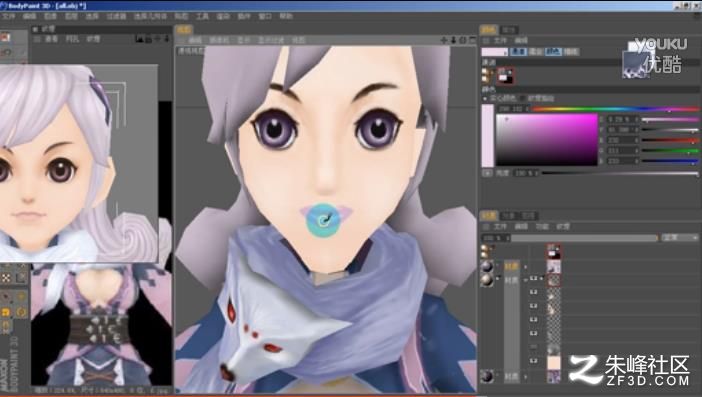
Task: Toggle the grey button right of 颜色
Action: coord(571,52)
